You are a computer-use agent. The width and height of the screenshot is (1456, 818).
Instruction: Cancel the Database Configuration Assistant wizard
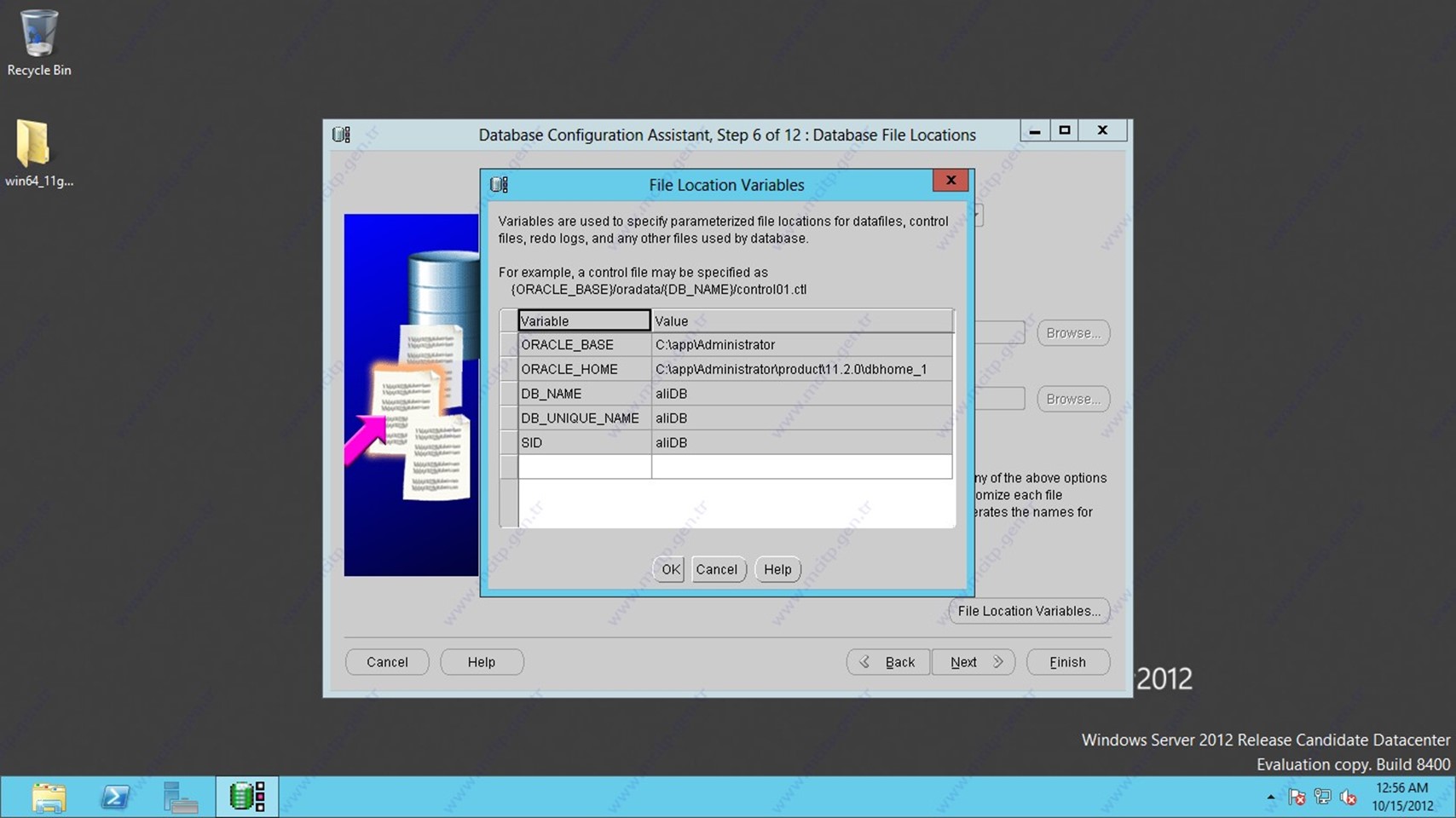(387, 662)
